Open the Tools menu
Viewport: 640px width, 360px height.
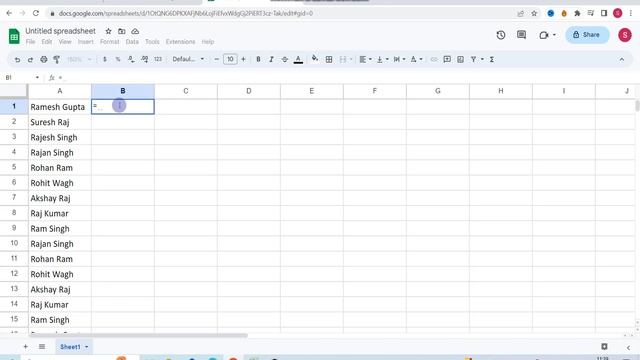coord(152,42)
